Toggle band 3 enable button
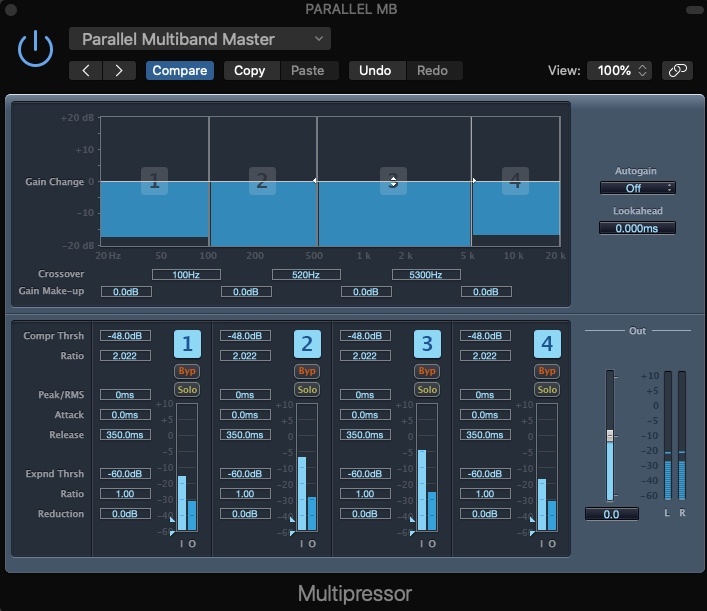This screenshot has width=707, height=611. tap(427, 344)
